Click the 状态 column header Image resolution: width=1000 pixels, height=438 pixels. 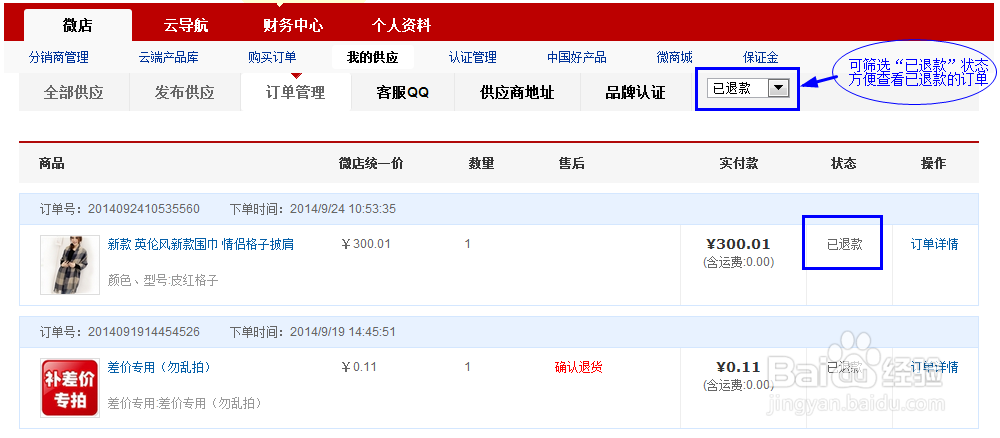pyautogui.click(x=844, y=164)
